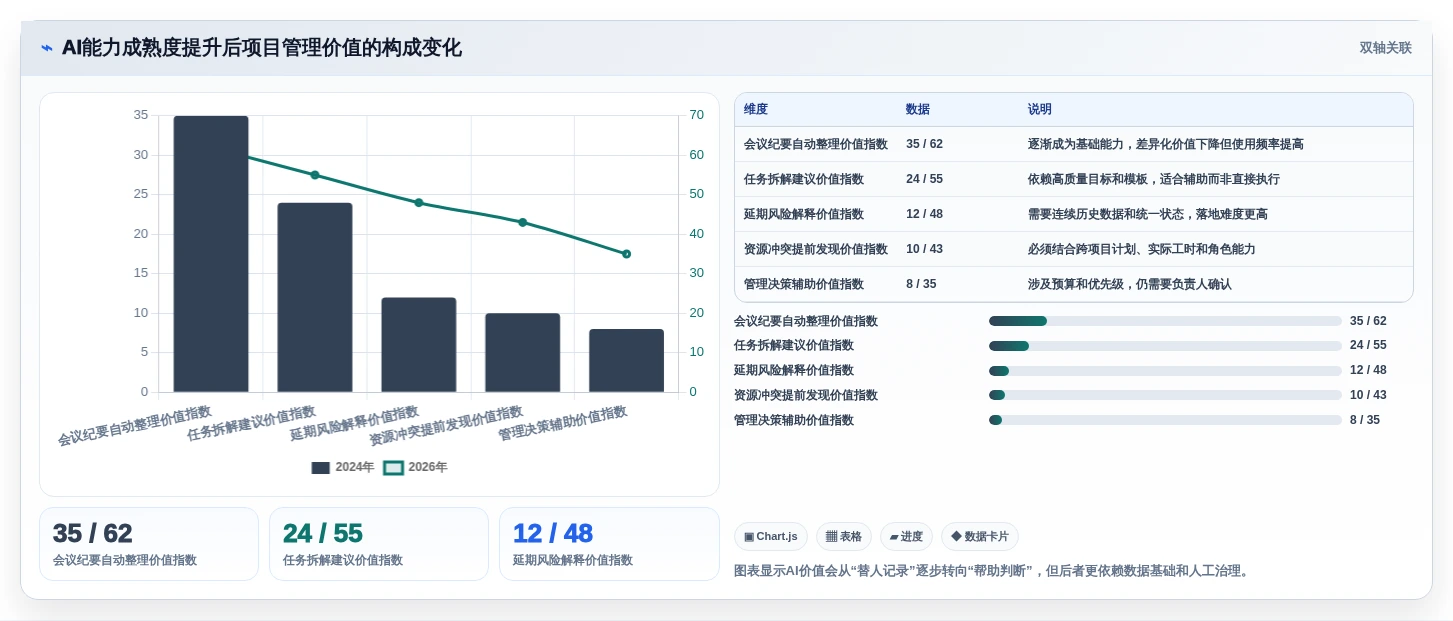Click the 8 / 35 cell in the table
Viewport: 1453px width, 621px height.
tap(921, 284)
